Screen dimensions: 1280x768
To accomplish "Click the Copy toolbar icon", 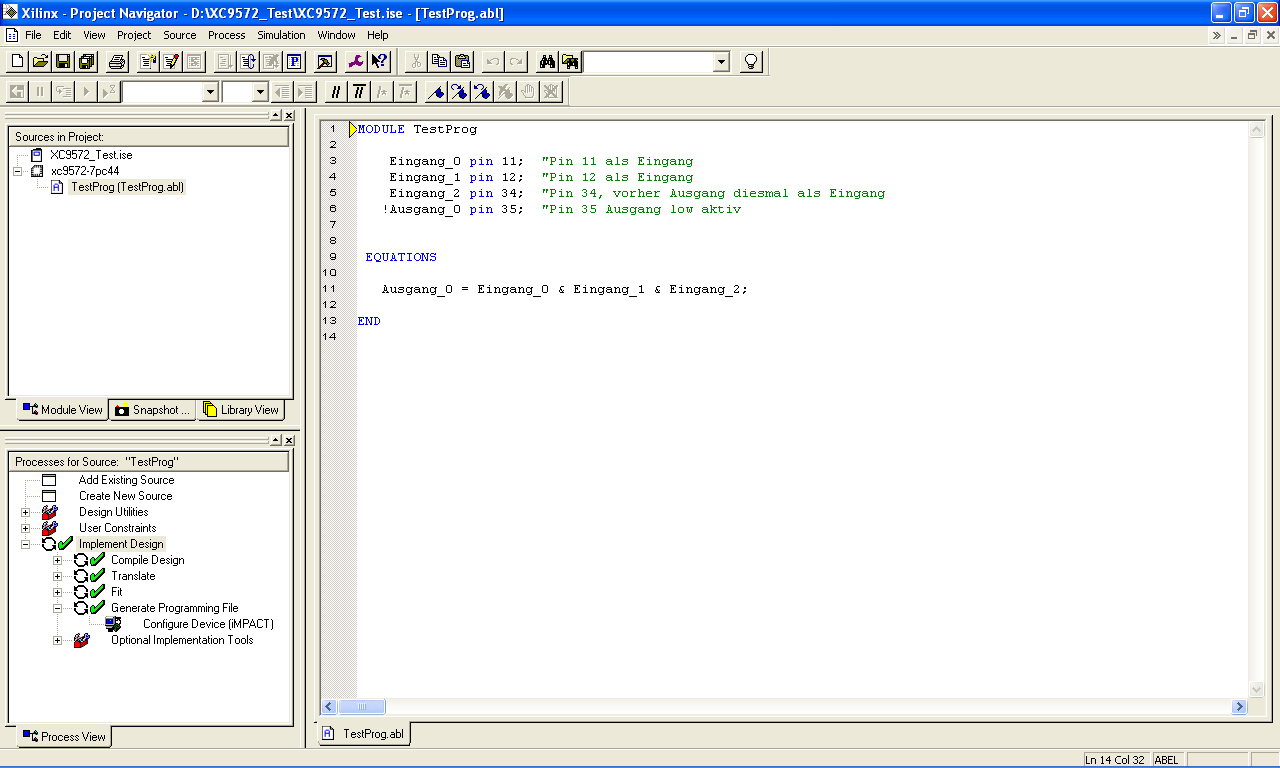I will click(439, 62).
